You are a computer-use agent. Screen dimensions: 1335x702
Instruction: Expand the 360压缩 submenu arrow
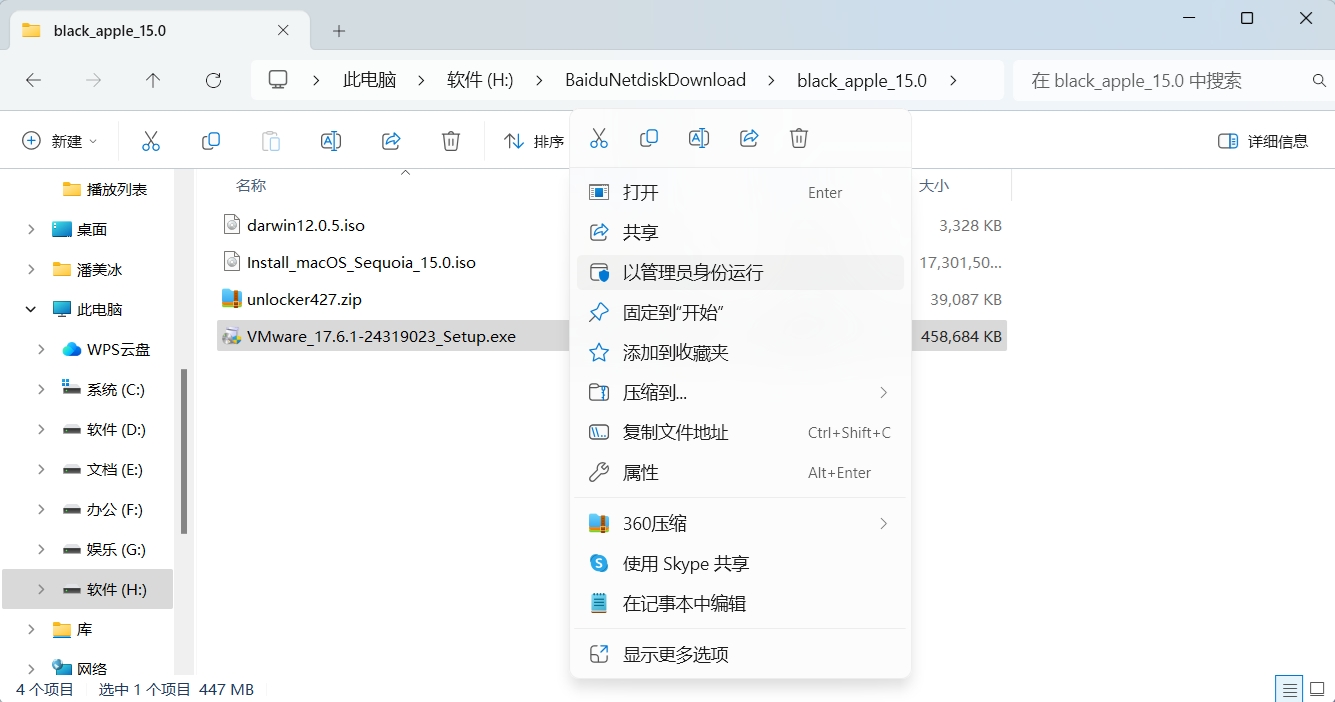(x=883, y=523)
